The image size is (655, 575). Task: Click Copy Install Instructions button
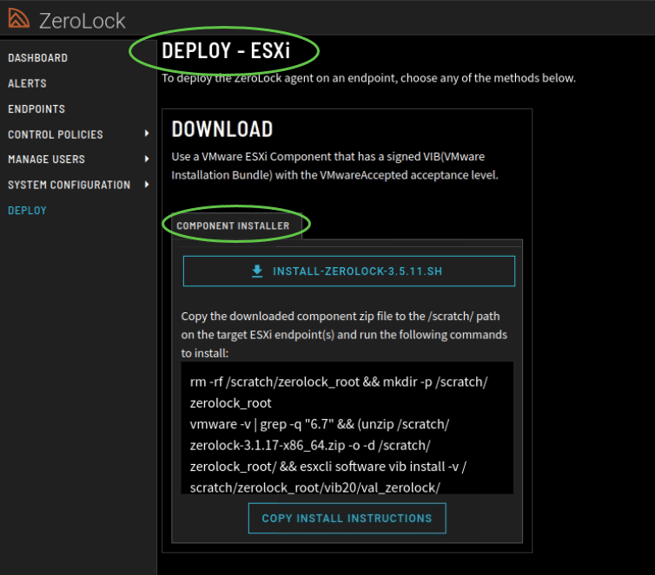pyautogui.click(x=347, y=518)
